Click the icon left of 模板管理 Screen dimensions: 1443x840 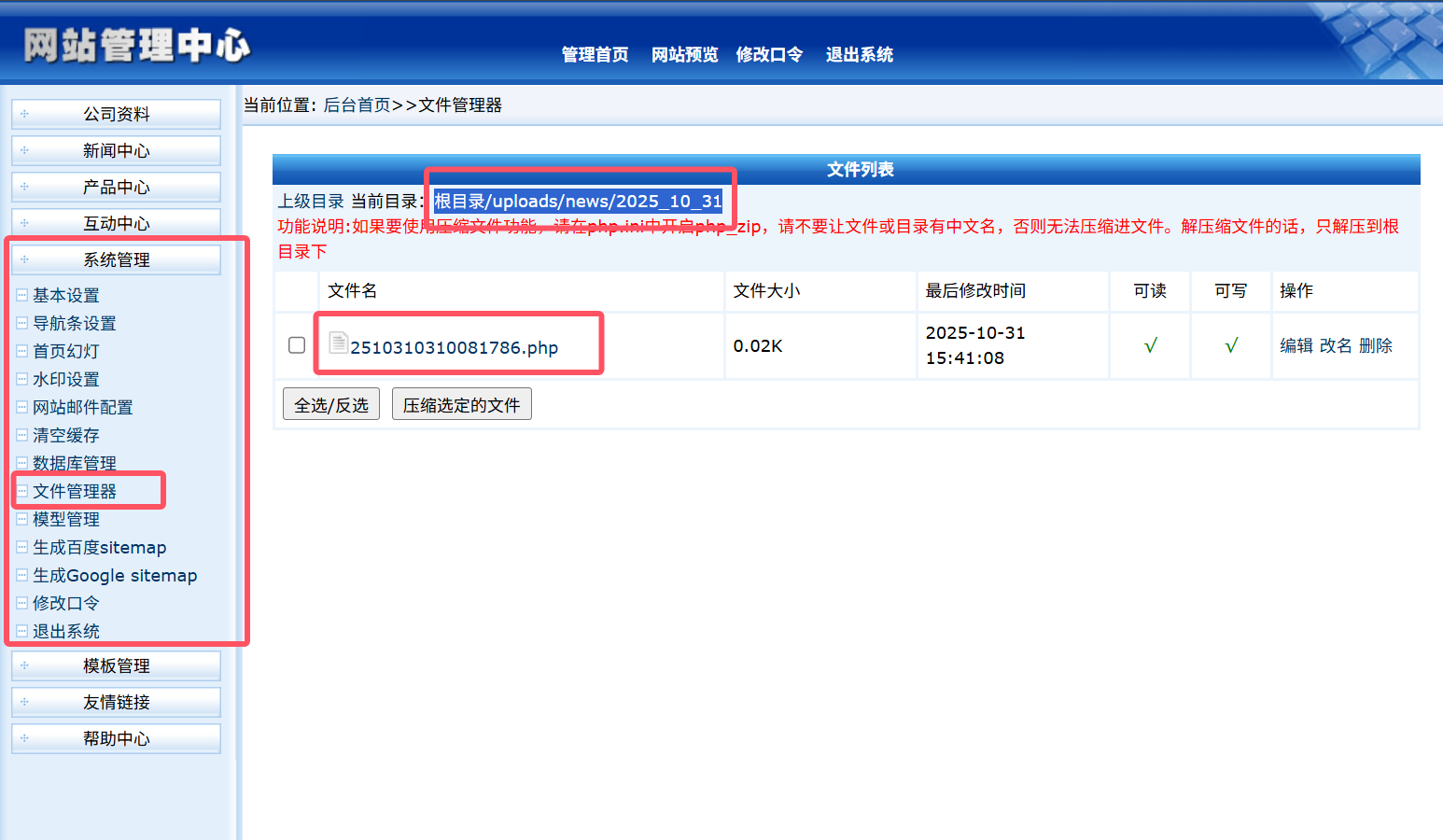pos(25,665)
